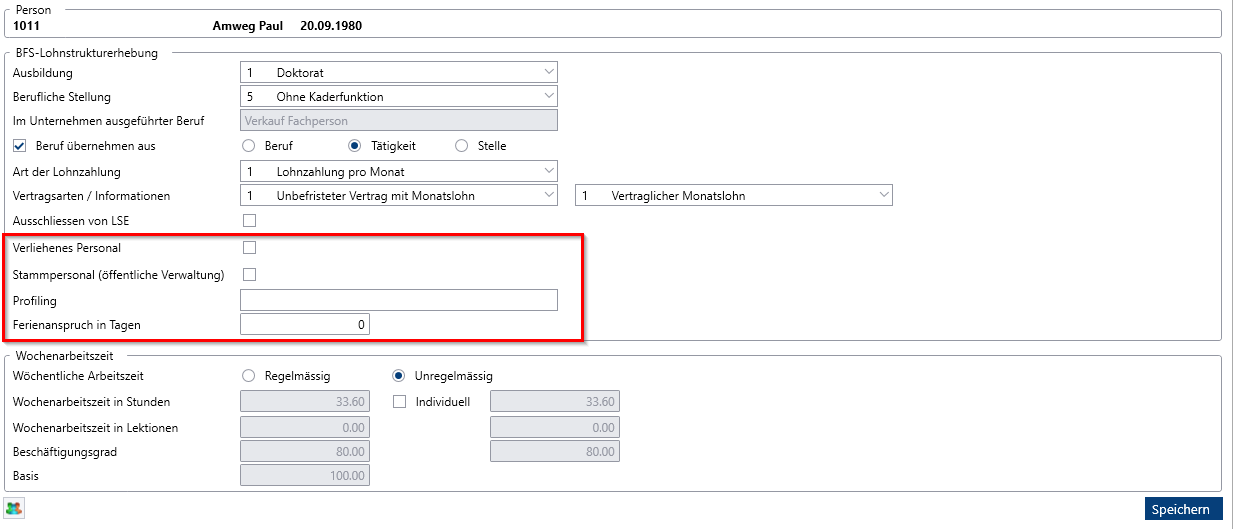
Task: Expand the Unbefristeter Vertrag mit Monatslohn dropdown
Action: point(399,196)
